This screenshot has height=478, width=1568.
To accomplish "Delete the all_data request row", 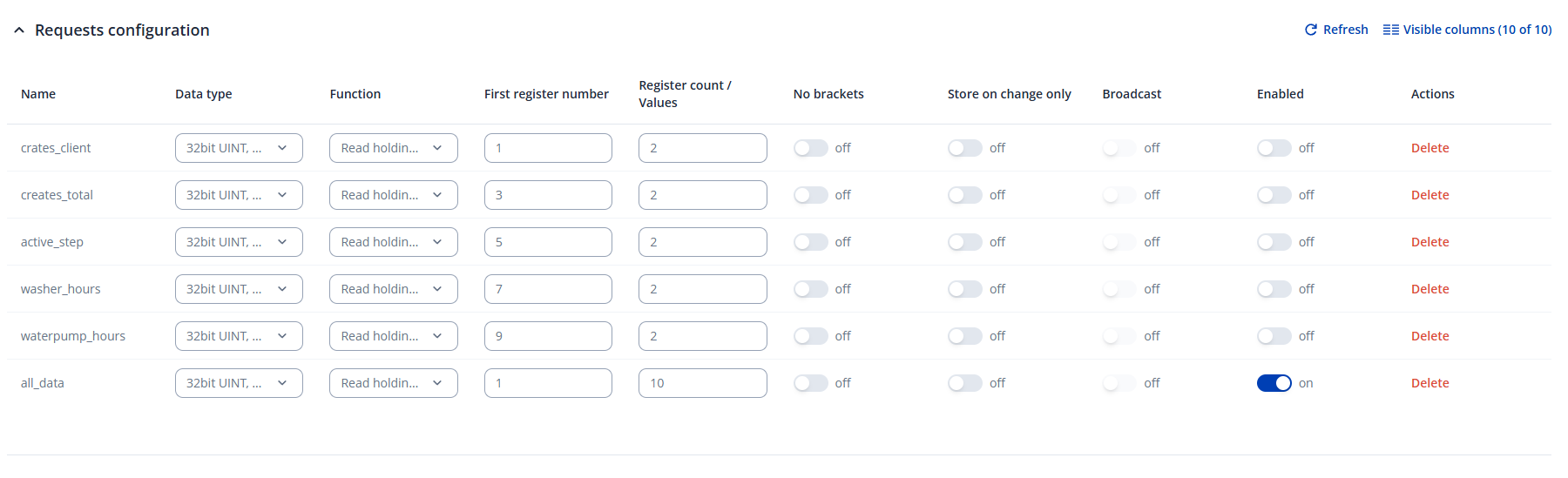I will click(x=1429, y=383).
